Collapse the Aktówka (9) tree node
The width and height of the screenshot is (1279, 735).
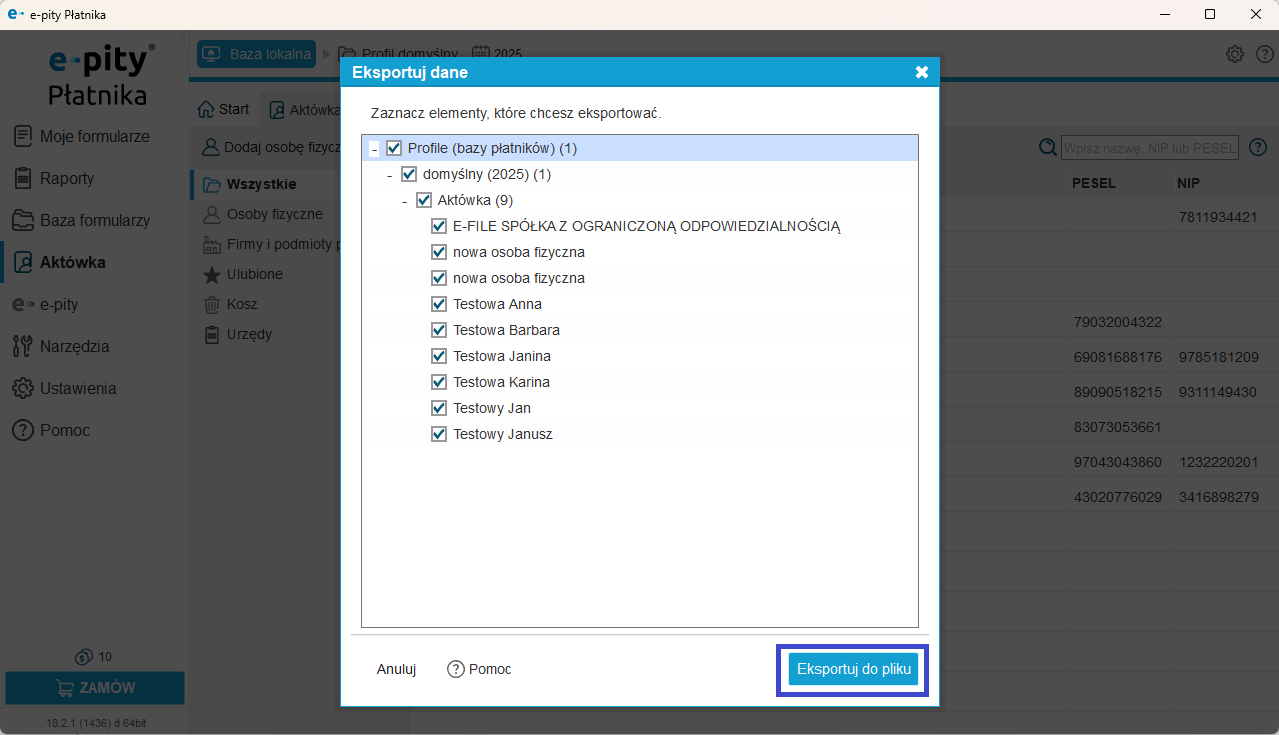coord(404,201)
